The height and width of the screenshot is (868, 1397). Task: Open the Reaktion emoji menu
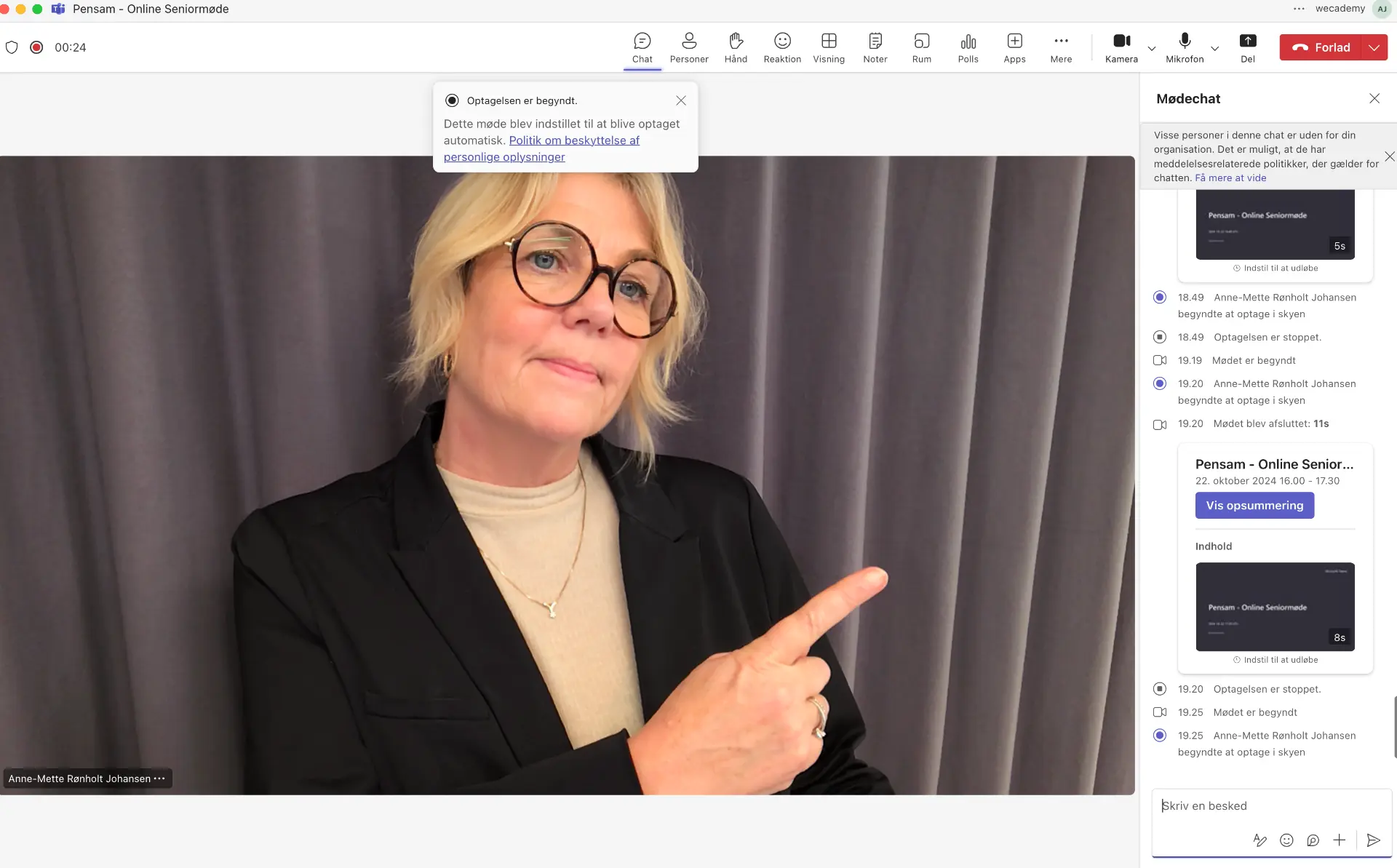[782, 48]
